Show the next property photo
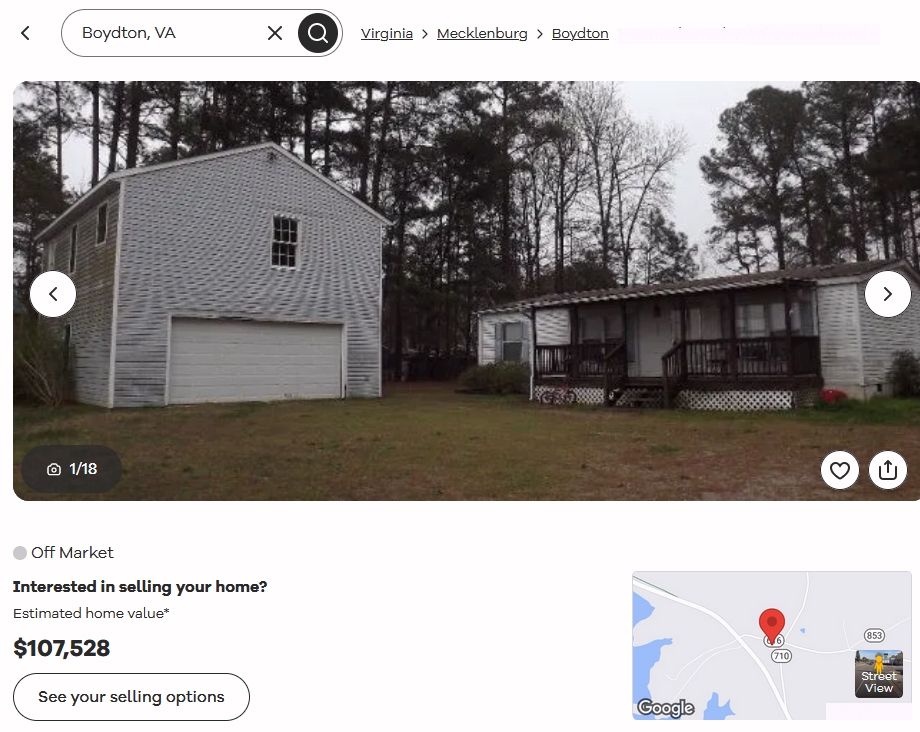The image size is (920, 732). click(888, 294)
